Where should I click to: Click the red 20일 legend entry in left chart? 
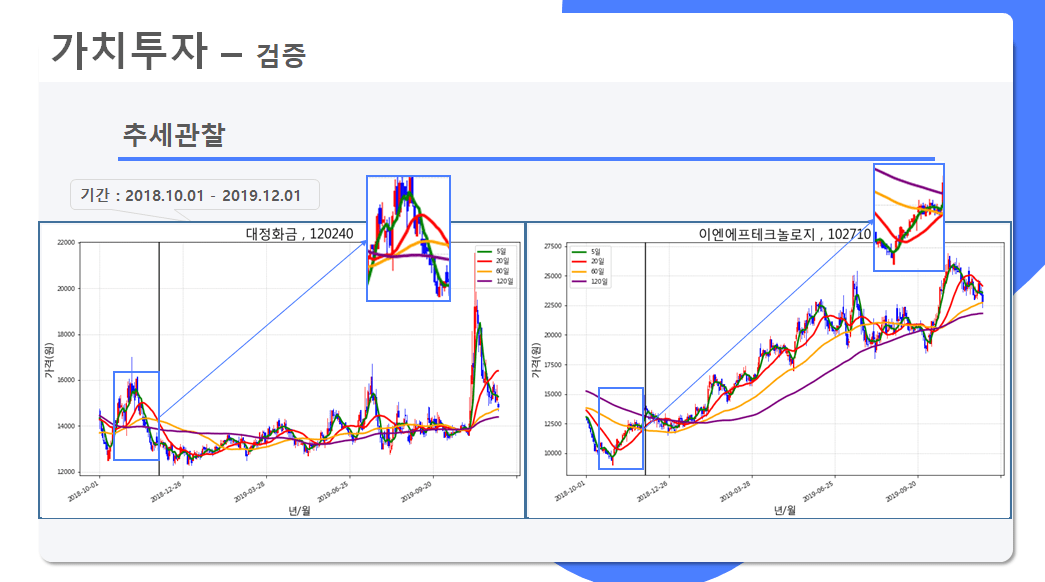tap(495, 261)
